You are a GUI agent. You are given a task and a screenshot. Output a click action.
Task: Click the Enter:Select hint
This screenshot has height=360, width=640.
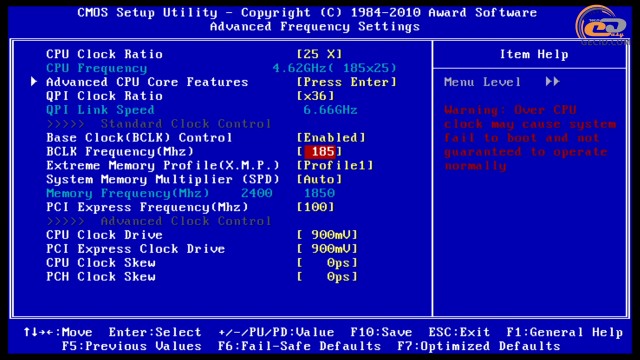[x=155, y=332]
